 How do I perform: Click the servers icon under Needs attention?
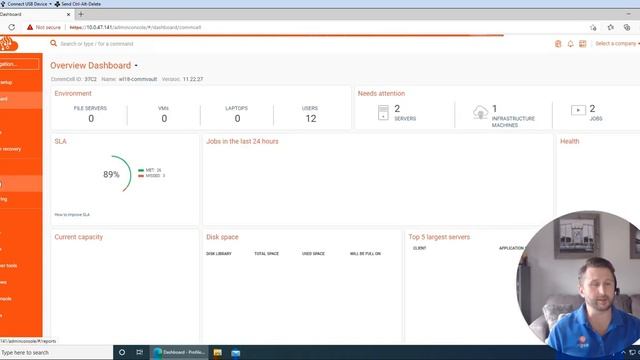[383, 112]
